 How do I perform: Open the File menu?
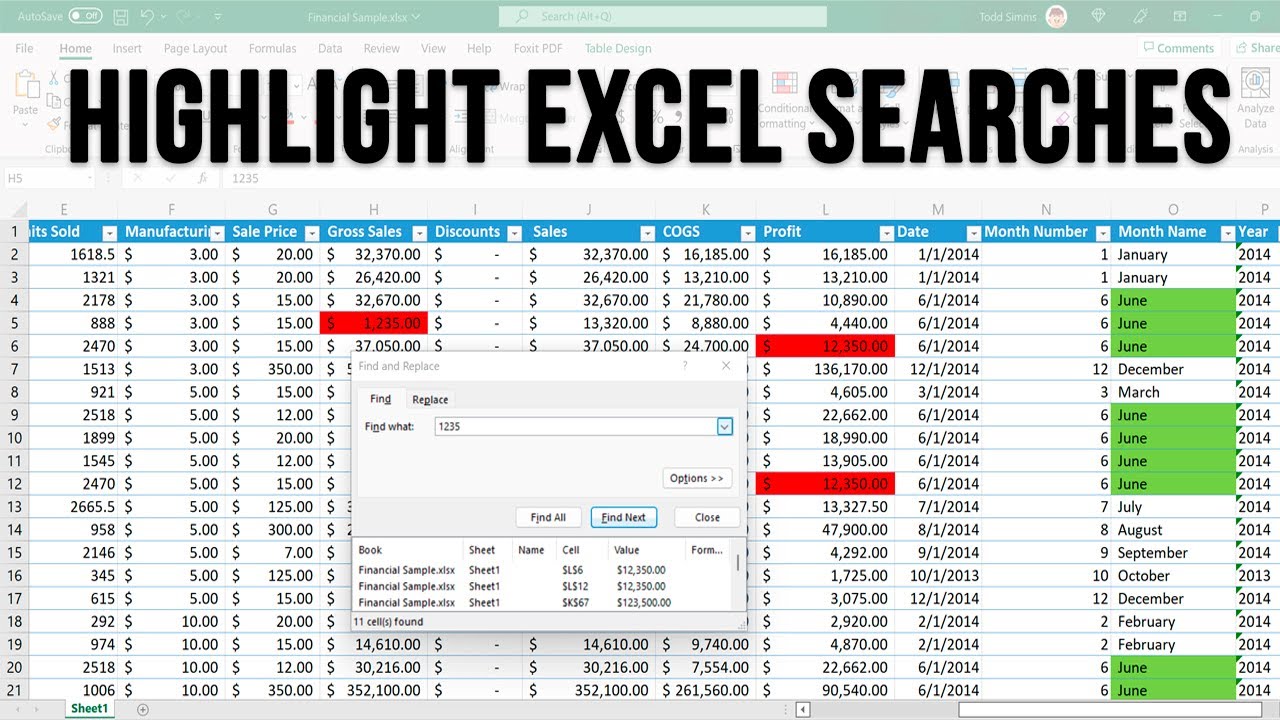[25, 48]
